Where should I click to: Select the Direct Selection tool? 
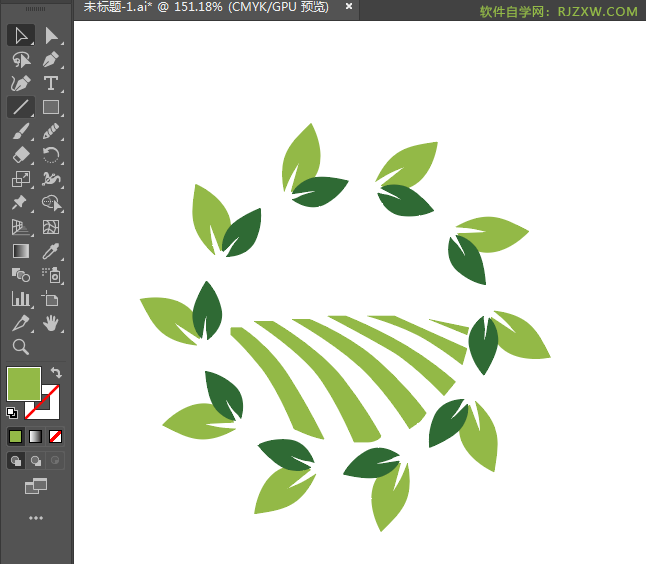click(51, 35)
